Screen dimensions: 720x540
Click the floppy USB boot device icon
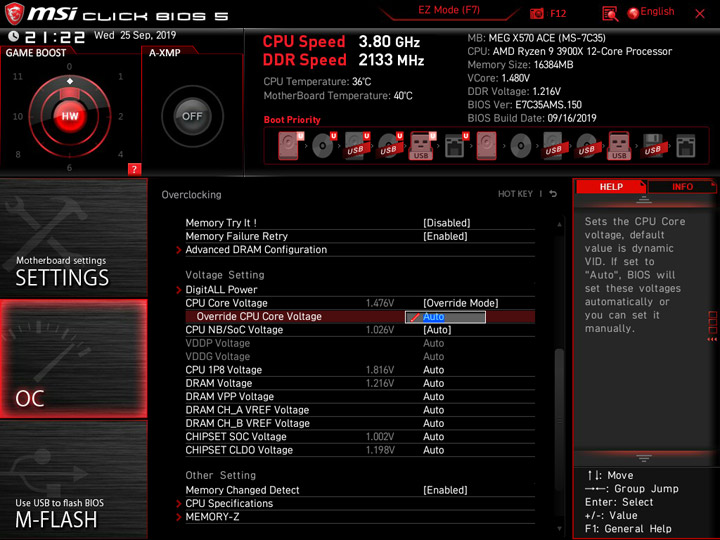click(x=652, y=146)
